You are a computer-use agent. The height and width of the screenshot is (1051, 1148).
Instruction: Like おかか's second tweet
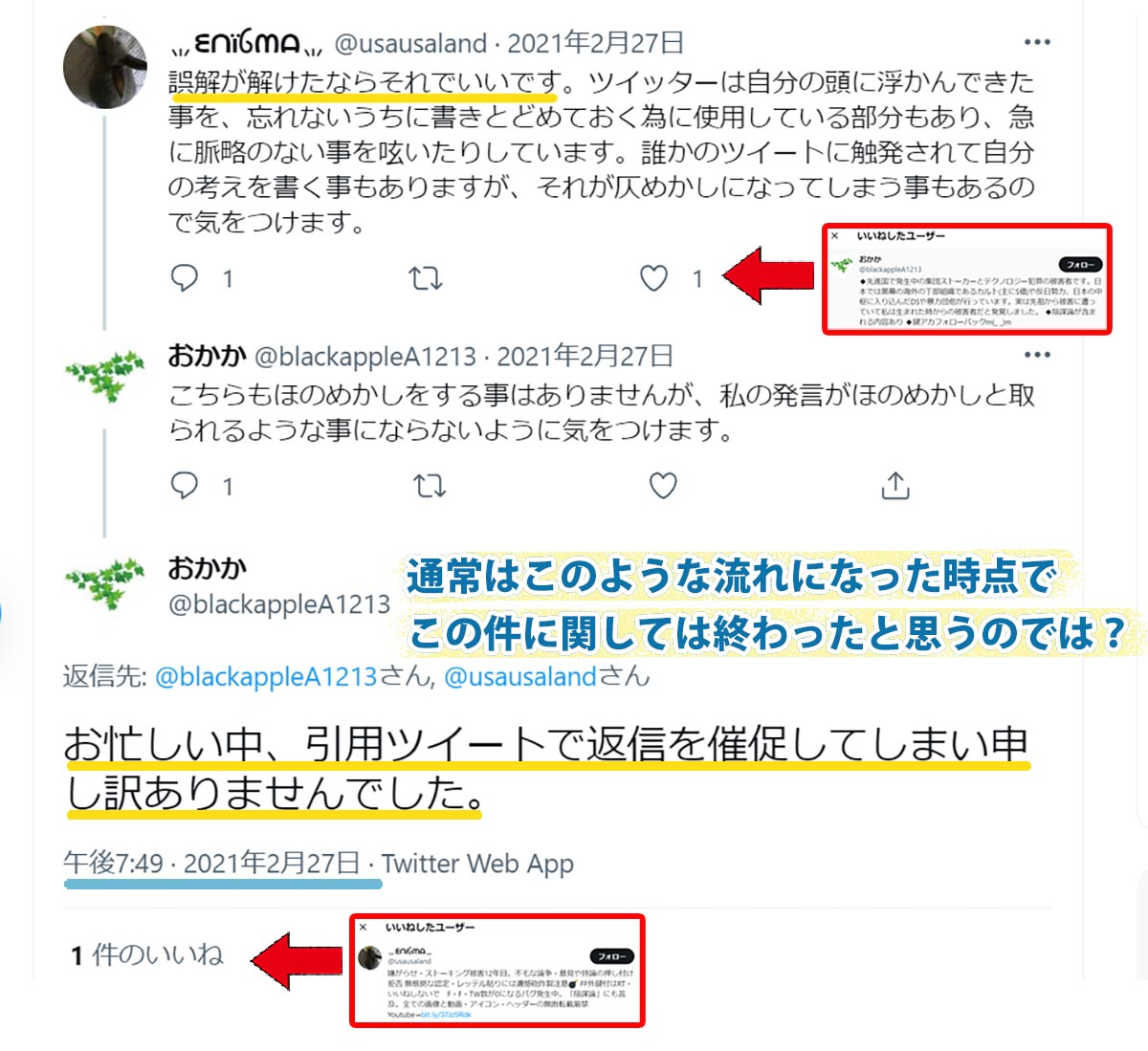[663, 486]
